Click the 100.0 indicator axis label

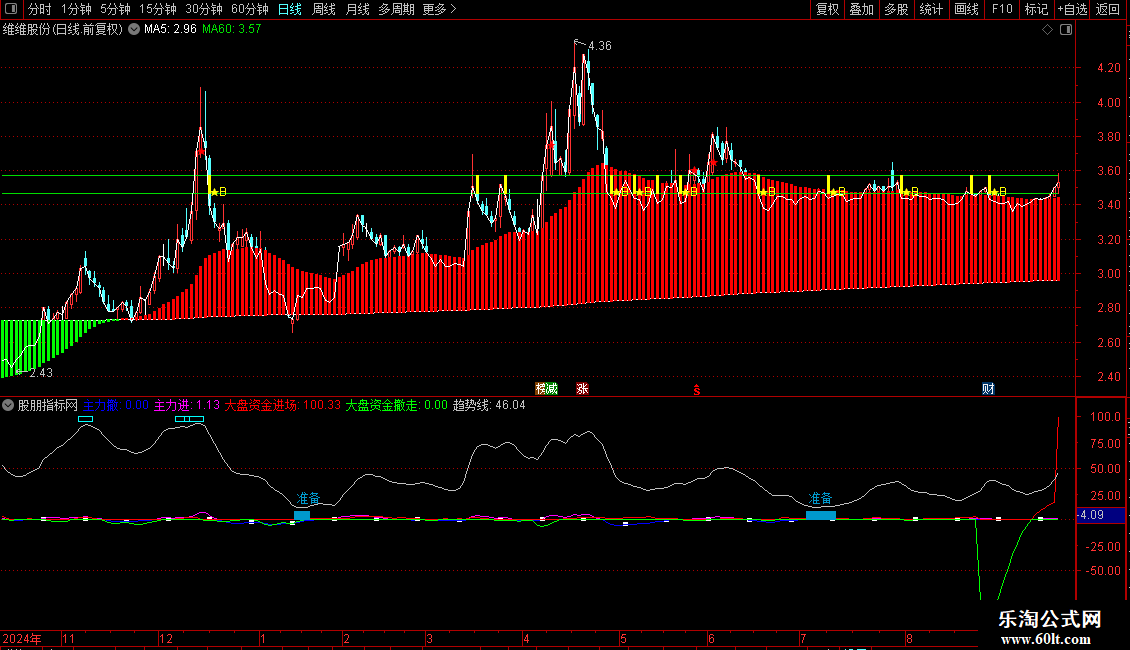tap(1105, 417)
